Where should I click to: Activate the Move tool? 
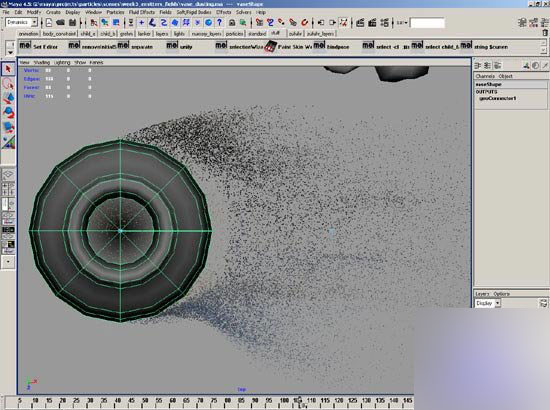[8, 98]
